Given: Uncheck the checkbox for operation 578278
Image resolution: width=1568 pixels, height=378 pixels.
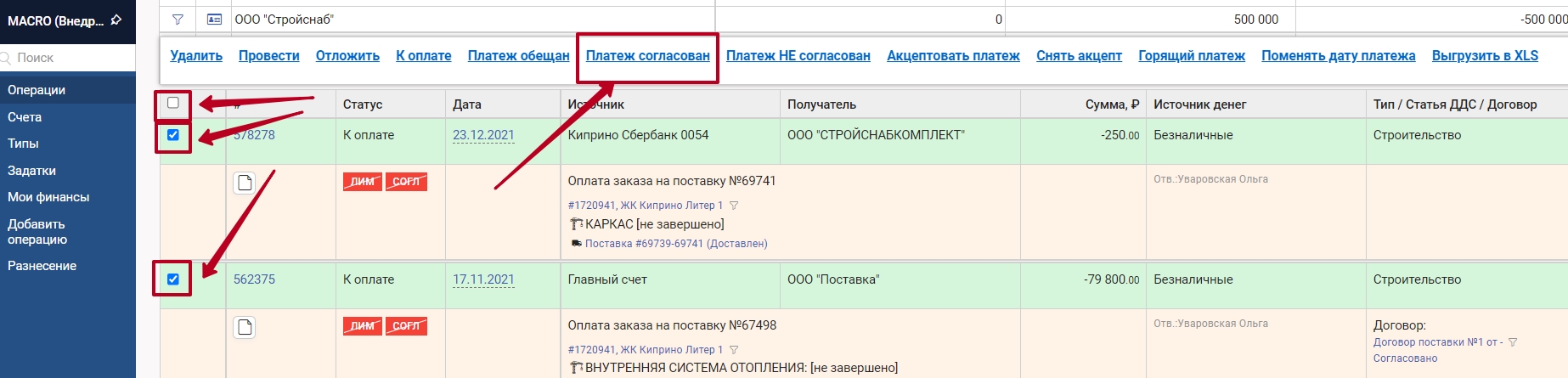Looking at the screenshot, I should 173,135.
